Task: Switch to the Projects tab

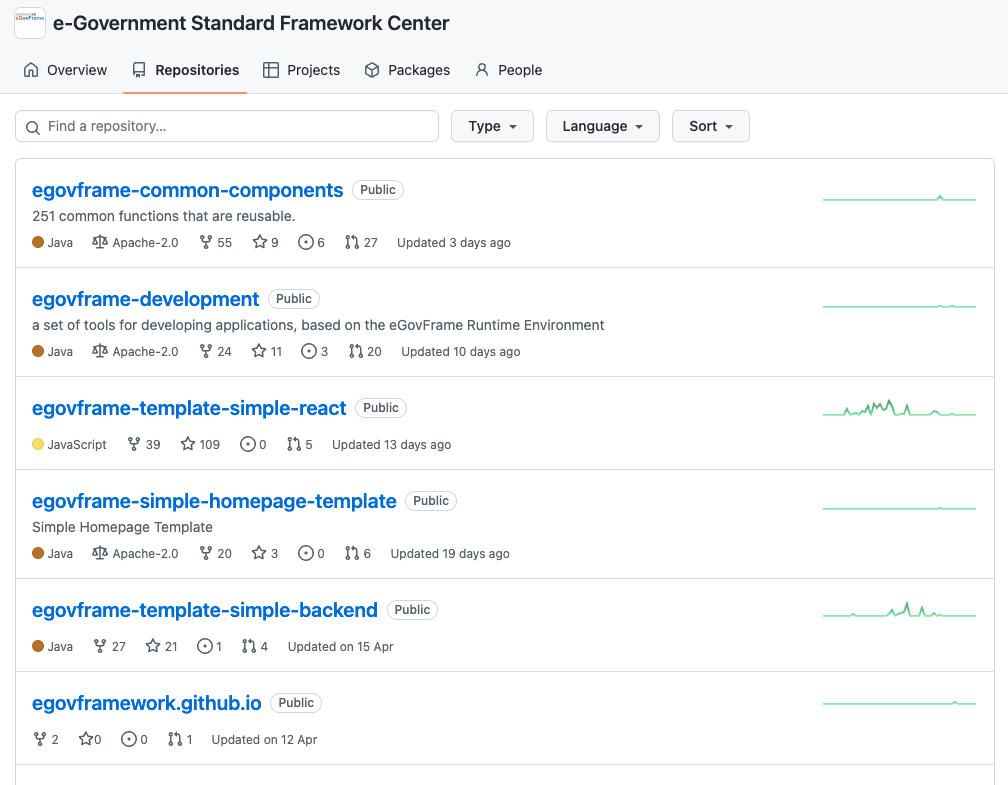Action: tap(302, 70)
